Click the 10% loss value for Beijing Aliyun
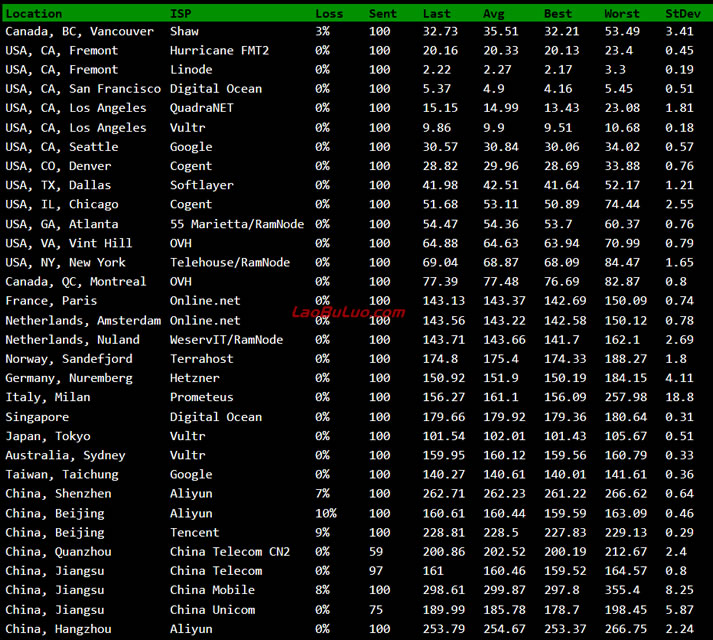This screenshot has height=640, width=713. click(326, 513)
